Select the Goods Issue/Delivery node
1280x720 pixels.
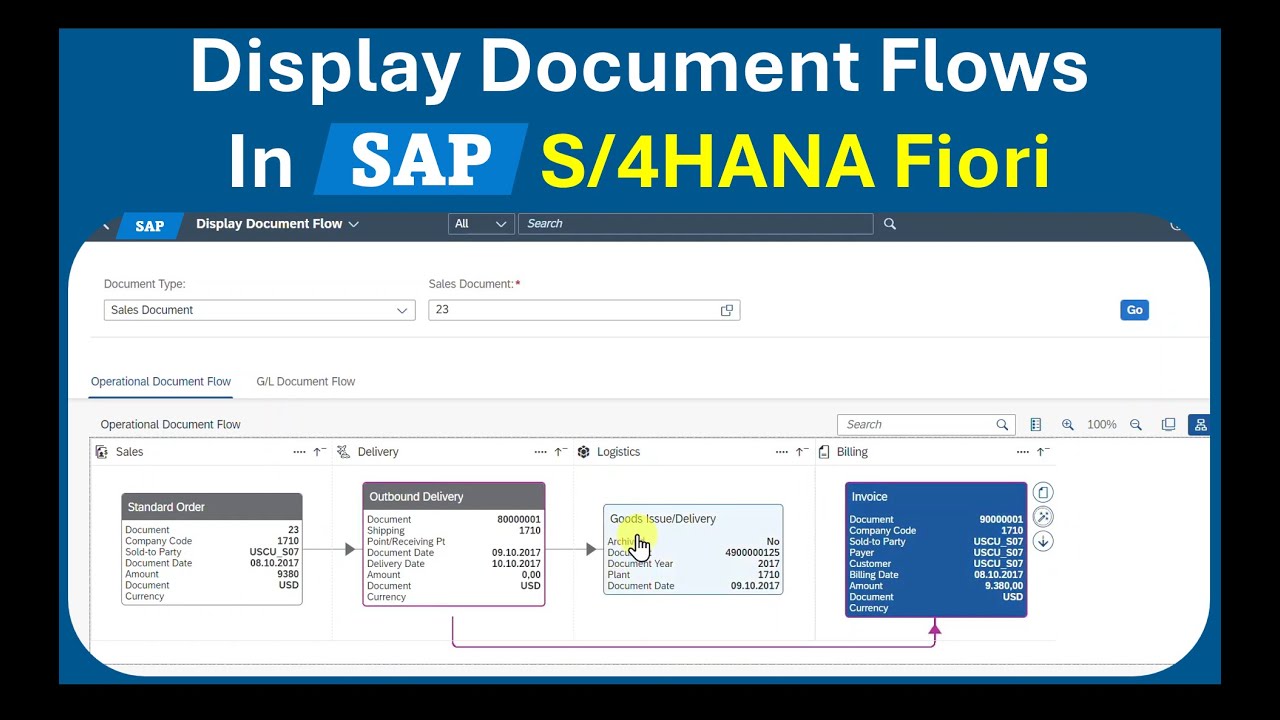click(693, 549)
